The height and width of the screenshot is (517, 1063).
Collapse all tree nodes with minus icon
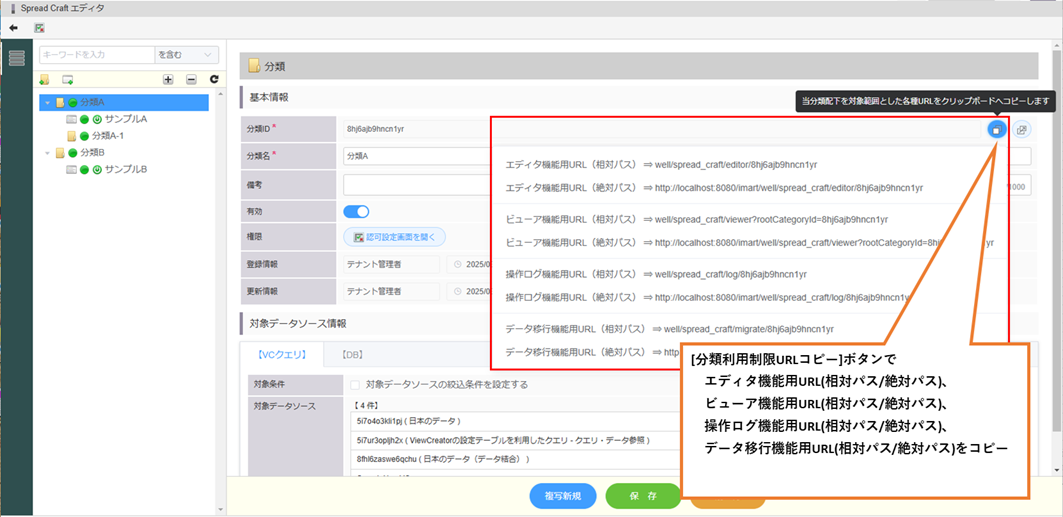(191, 79)
